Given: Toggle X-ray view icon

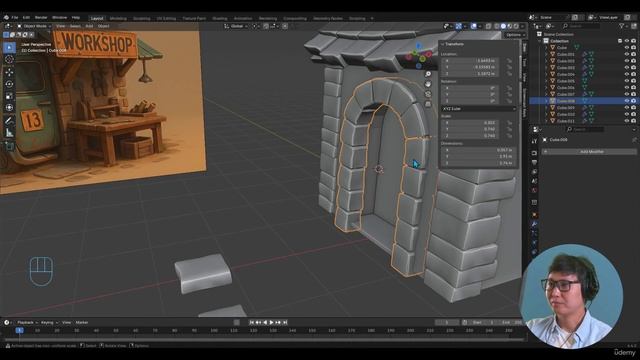Looking at the screenshot, I should [x=488, y=26].
